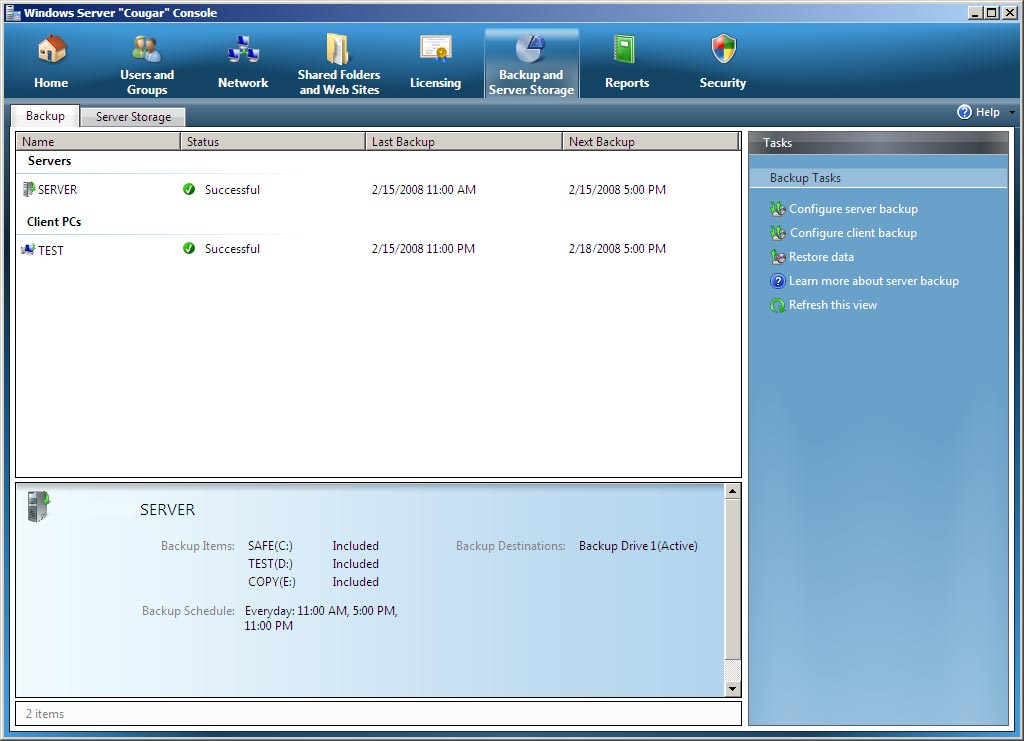Image resolution: width=1024 pixels, height=741 pixels.
Task: Select the SERVER row name
Action: coord(57,189)
